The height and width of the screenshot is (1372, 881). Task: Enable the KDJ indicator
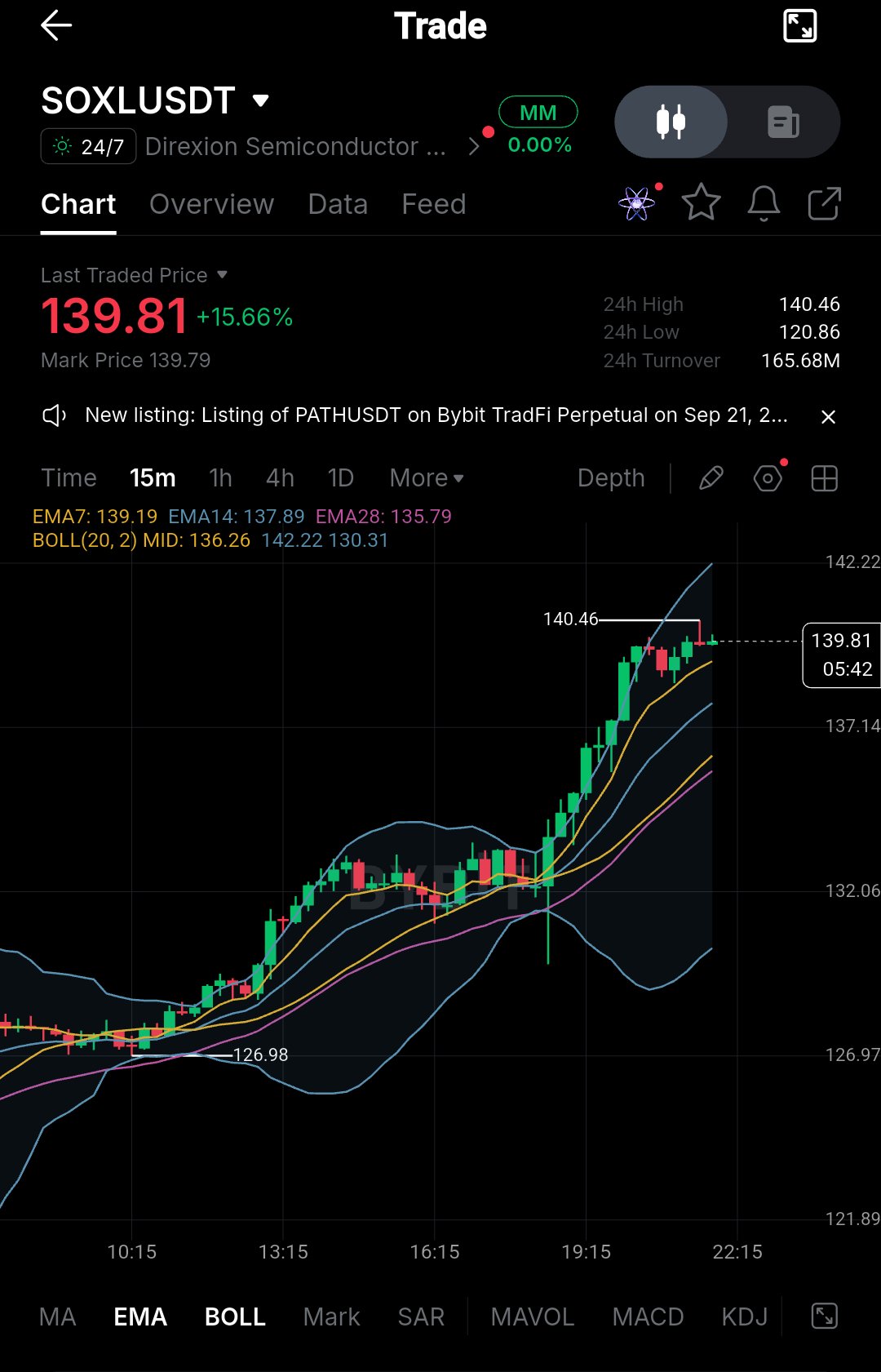[x=745, y=1316]
